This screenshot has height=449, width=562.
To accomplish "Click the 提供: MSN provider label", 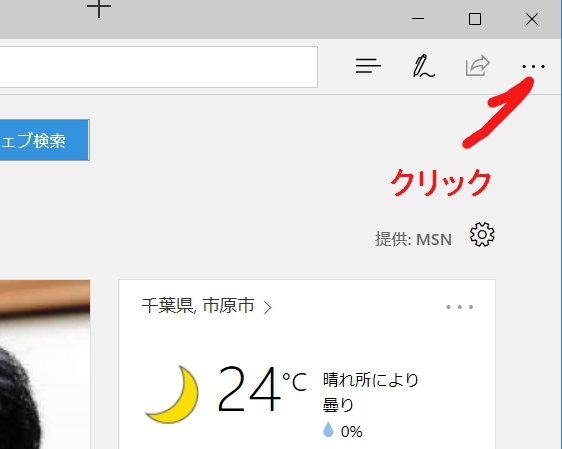I will click(413, 239).
